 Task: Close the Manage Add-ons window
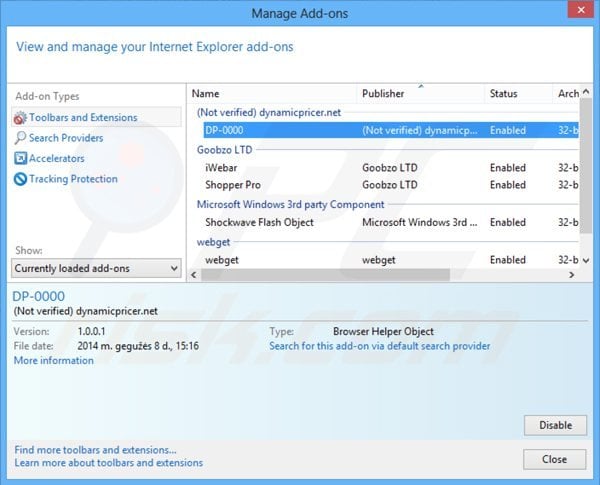(580, 10)
